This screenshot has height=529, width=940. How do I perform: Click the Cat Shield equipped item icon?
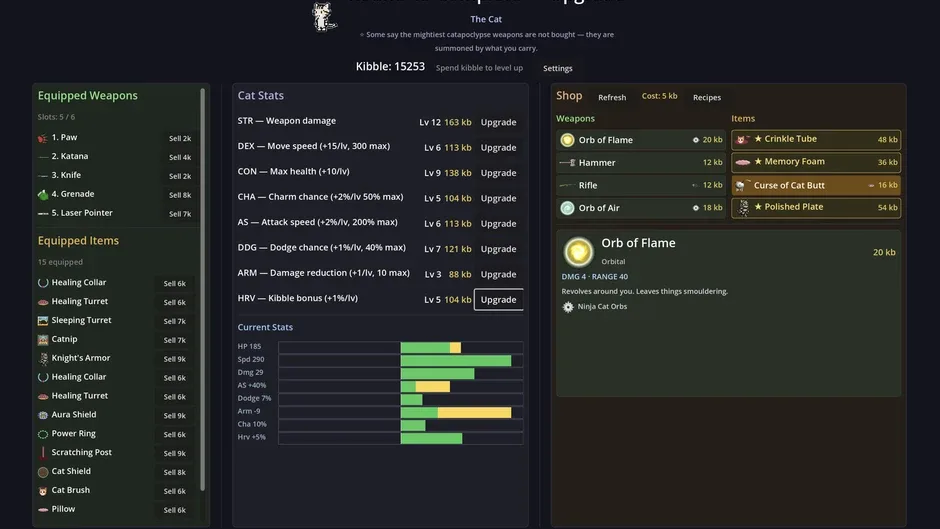[43, 472]
